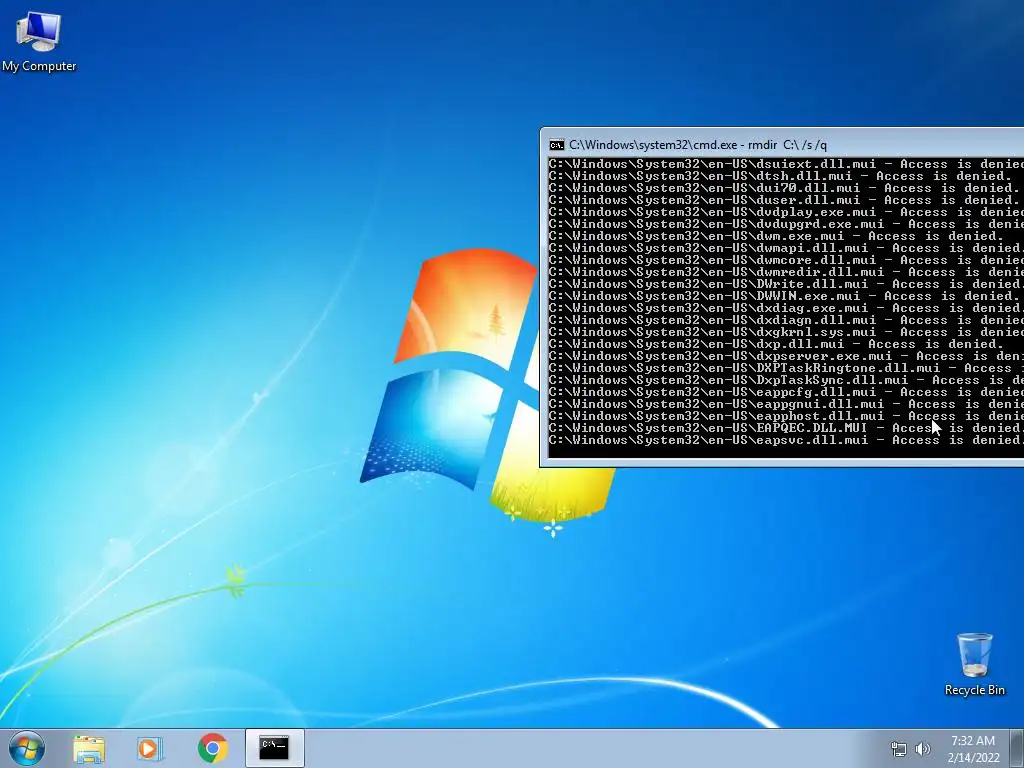Click the dxp.dll.mui output line

click(x=776, y=344)
